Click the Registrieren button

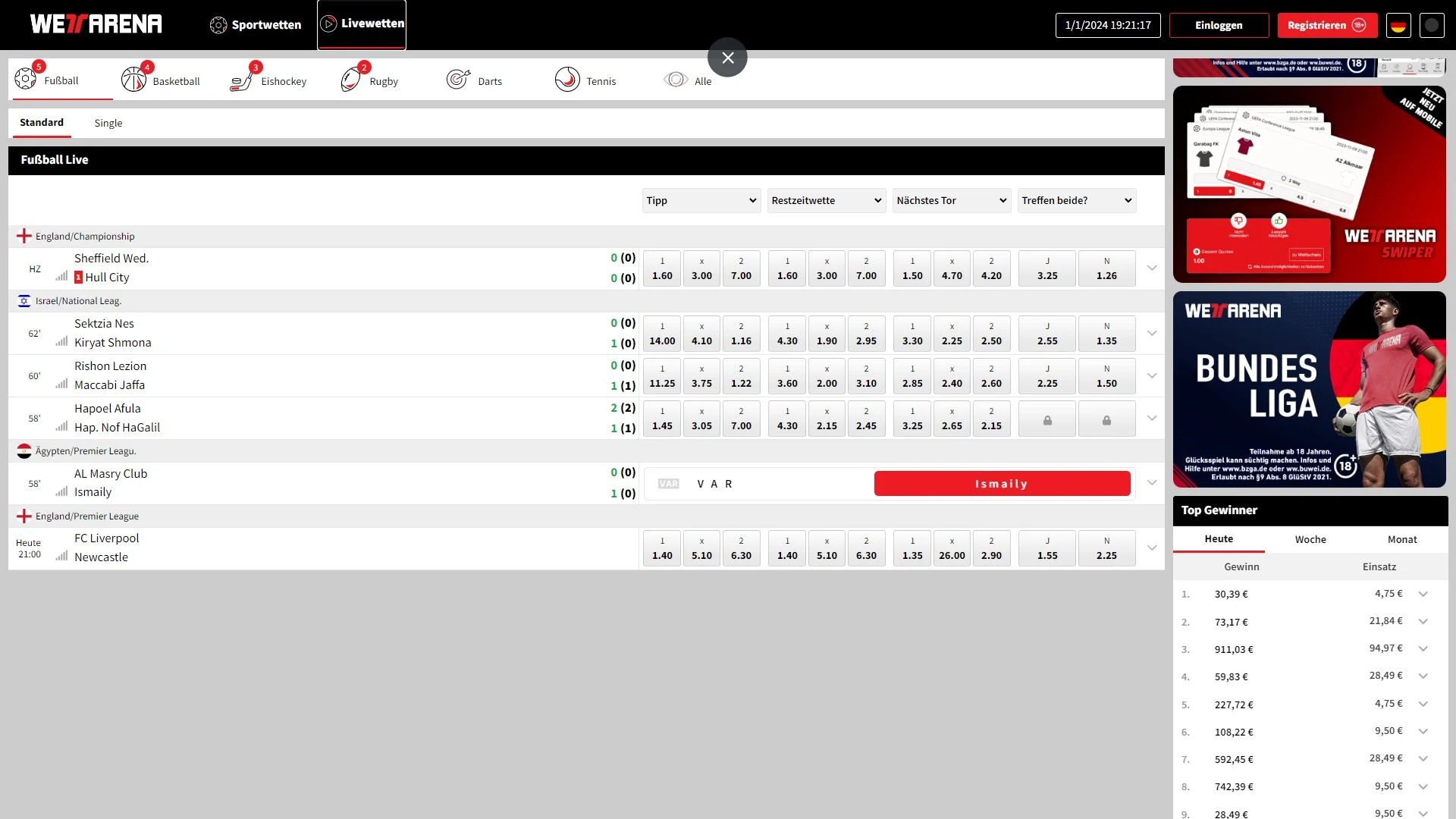tap(1327, 25)
